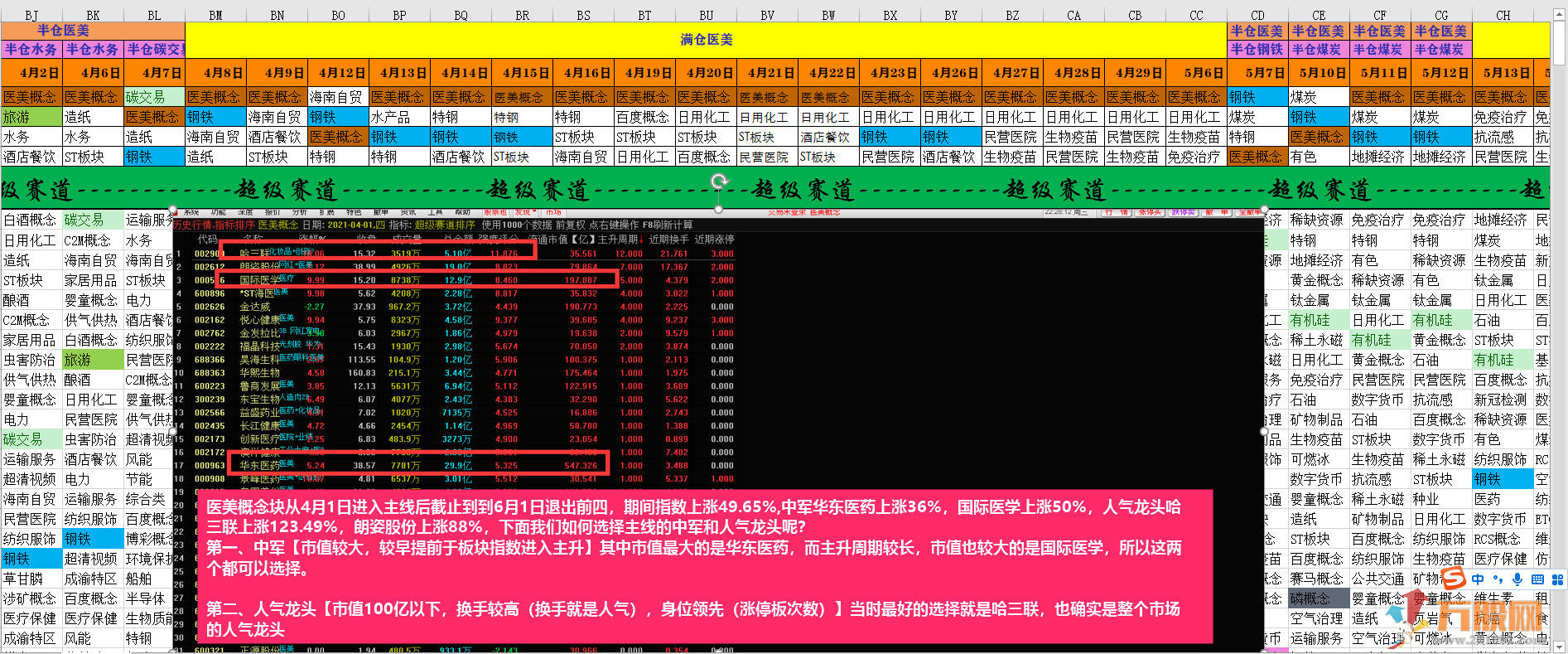Select column header BX

click(890, 15)
